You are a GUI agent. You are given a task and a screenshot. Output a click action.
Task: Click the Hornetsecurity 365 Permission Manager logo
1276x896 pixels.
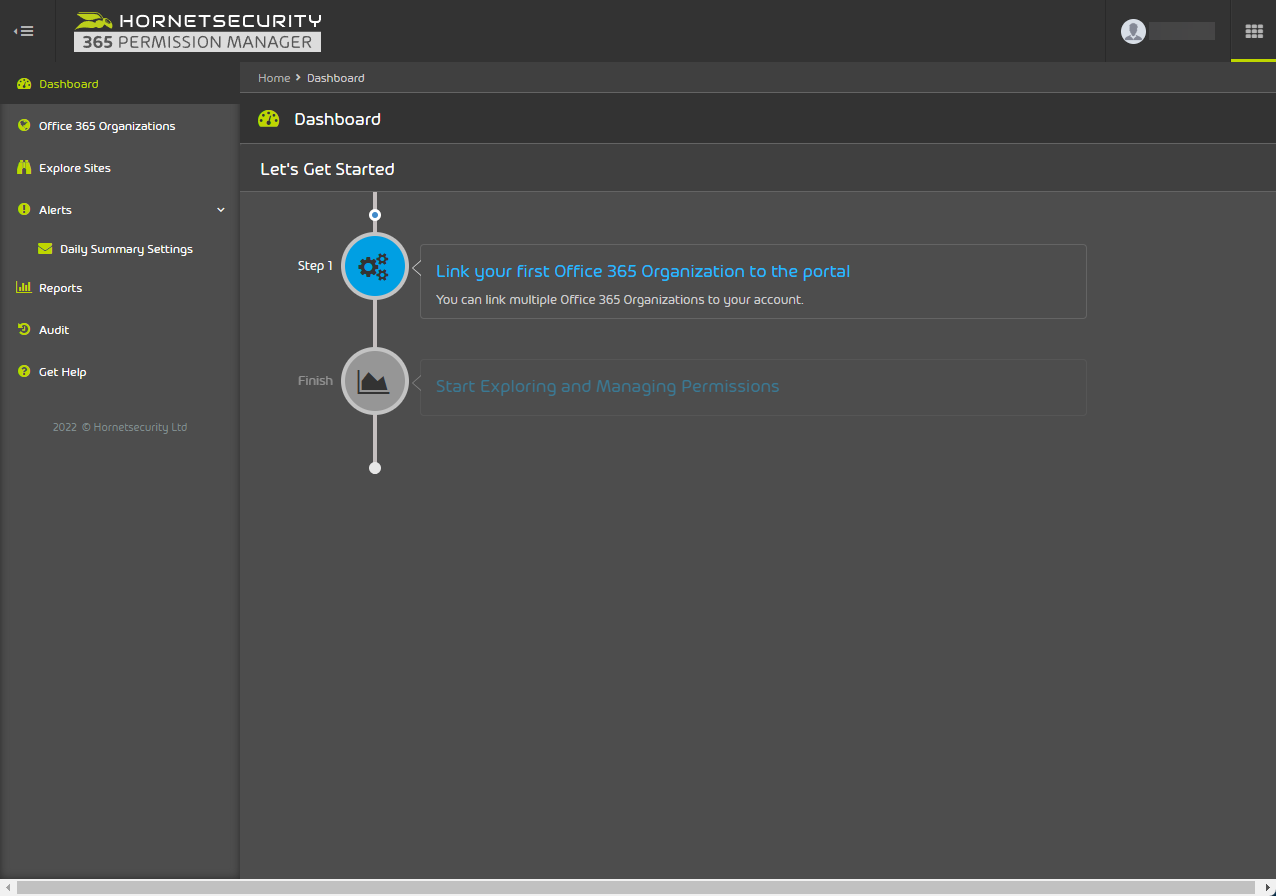click(x=198, y=31)
